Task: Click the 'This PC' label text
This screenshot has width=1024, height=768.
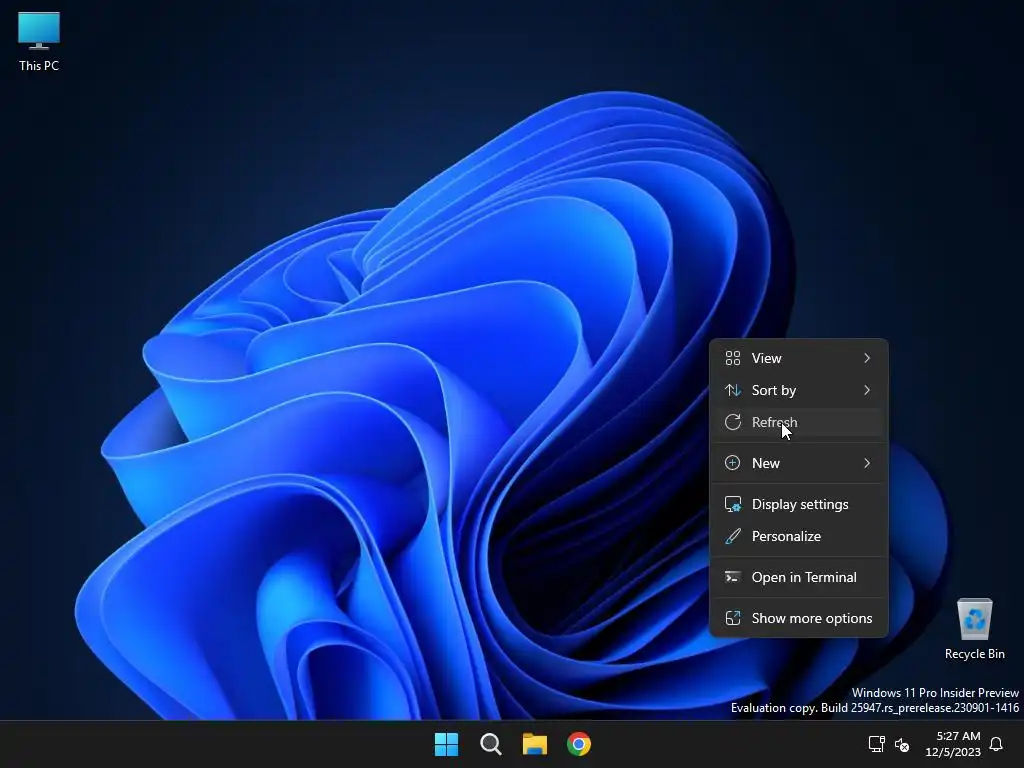Action: 39,65
